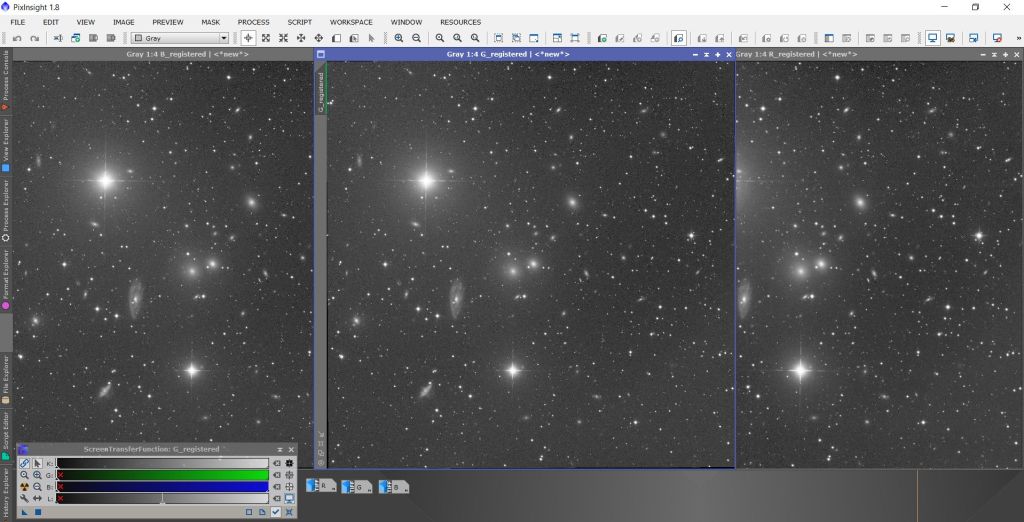Open the PROCESS menu

pyautogui.click(x=253, y=22)
